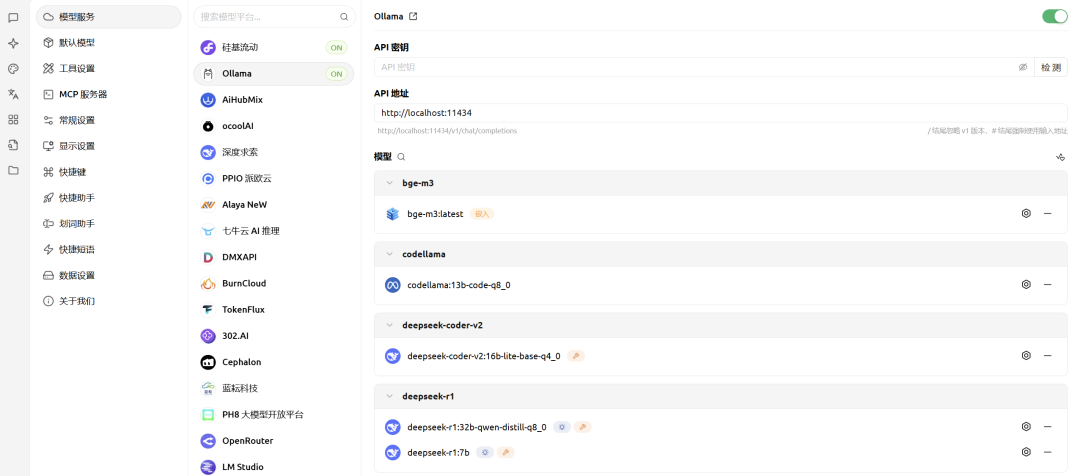Click ON badge for Ollama provider
The width and height of the screenshot is (1080, 476).
[336, 74]
